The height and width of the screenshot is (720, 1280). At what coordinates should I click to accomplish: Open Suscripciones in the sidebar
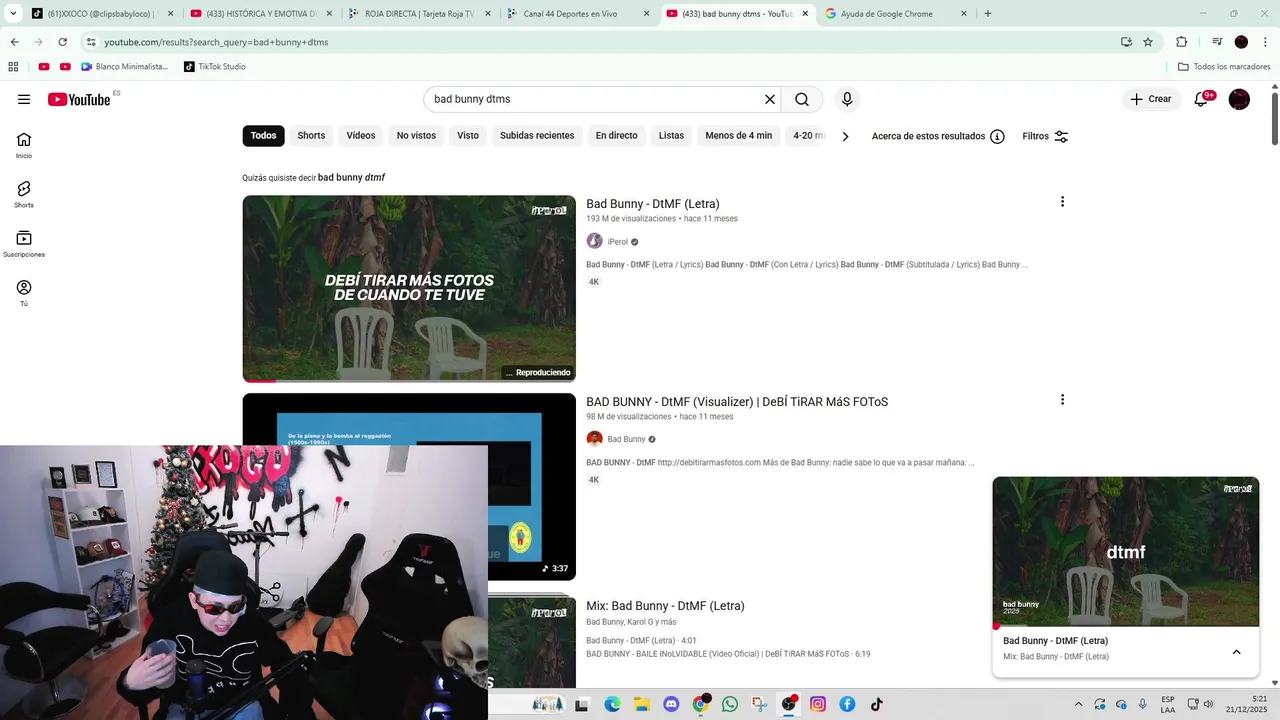[24, 244]
